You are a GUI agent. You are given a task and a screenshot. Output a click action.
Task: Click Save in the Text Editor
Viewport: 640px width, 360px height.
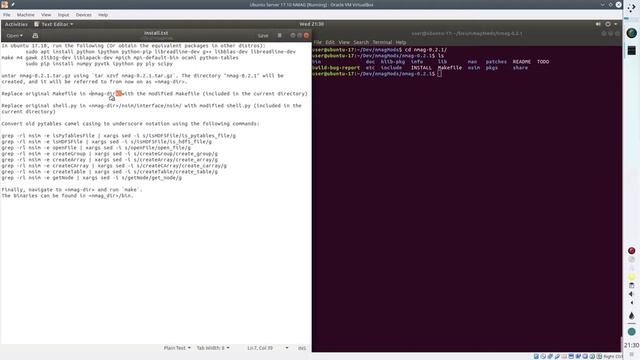pyautogui.click(x=263, y=36)
